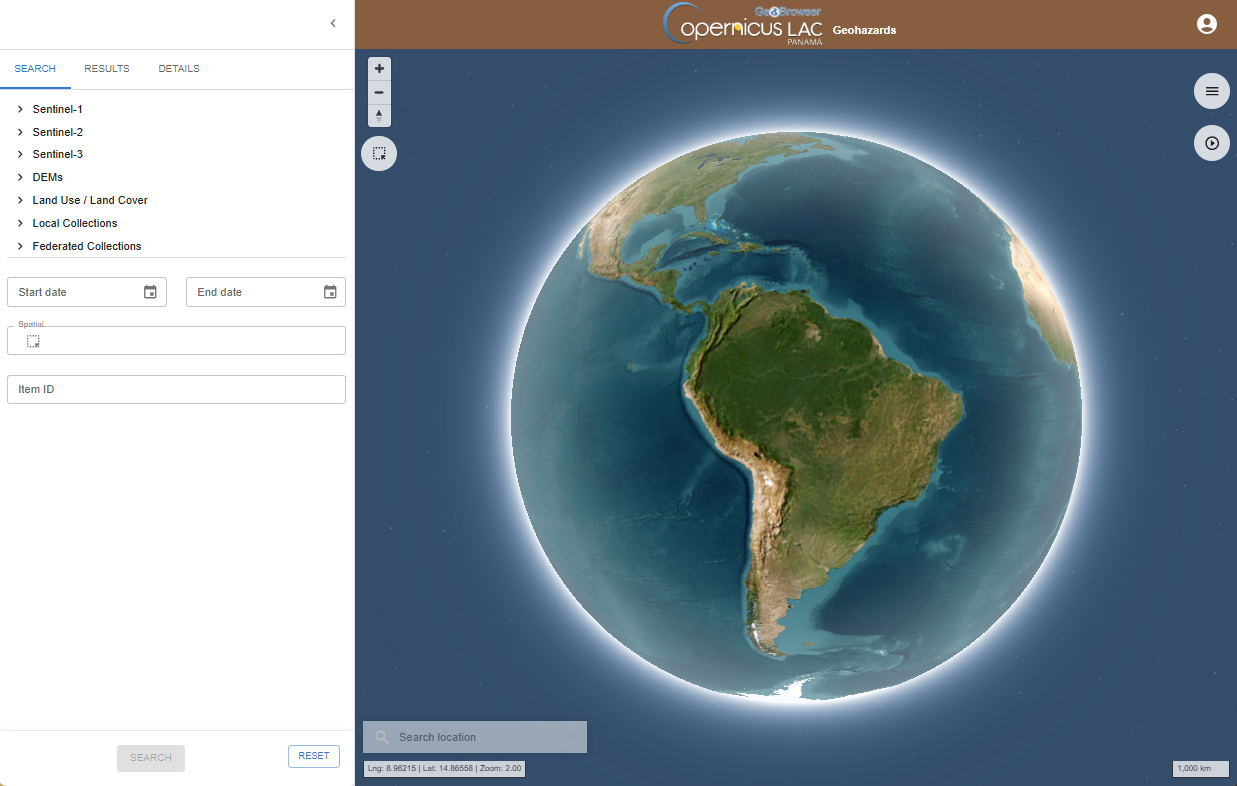
Task: Collapse the left sidebar panel
Action: pos(333,24)
